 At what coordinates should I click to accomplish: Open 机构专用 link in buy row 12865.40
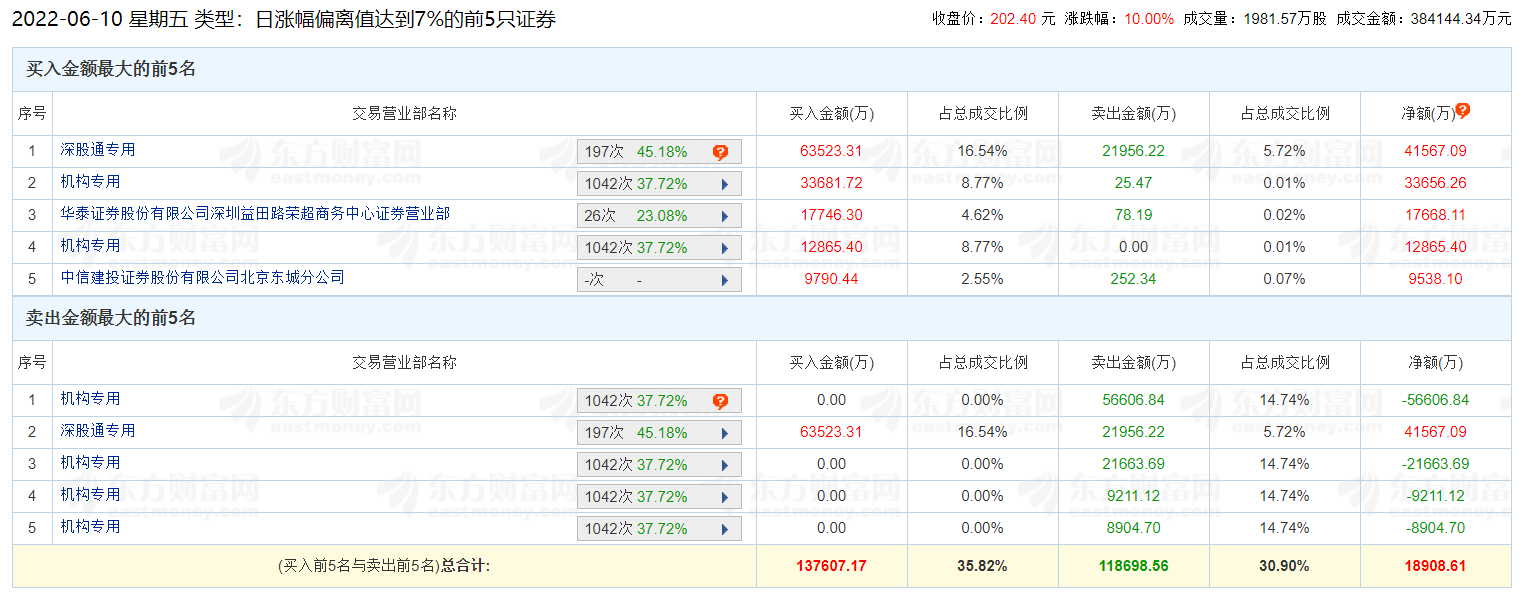pos(90,246)
